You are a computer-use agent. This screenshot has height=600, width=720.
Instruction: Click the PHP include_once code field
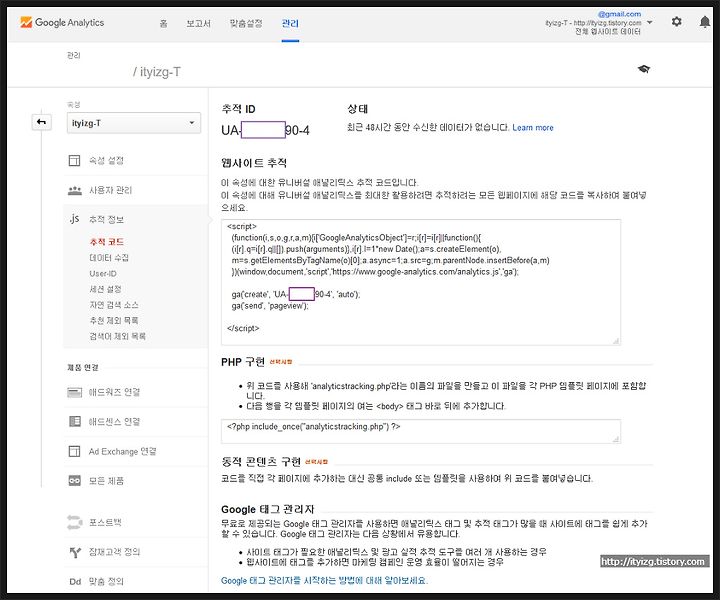point(421,431)
